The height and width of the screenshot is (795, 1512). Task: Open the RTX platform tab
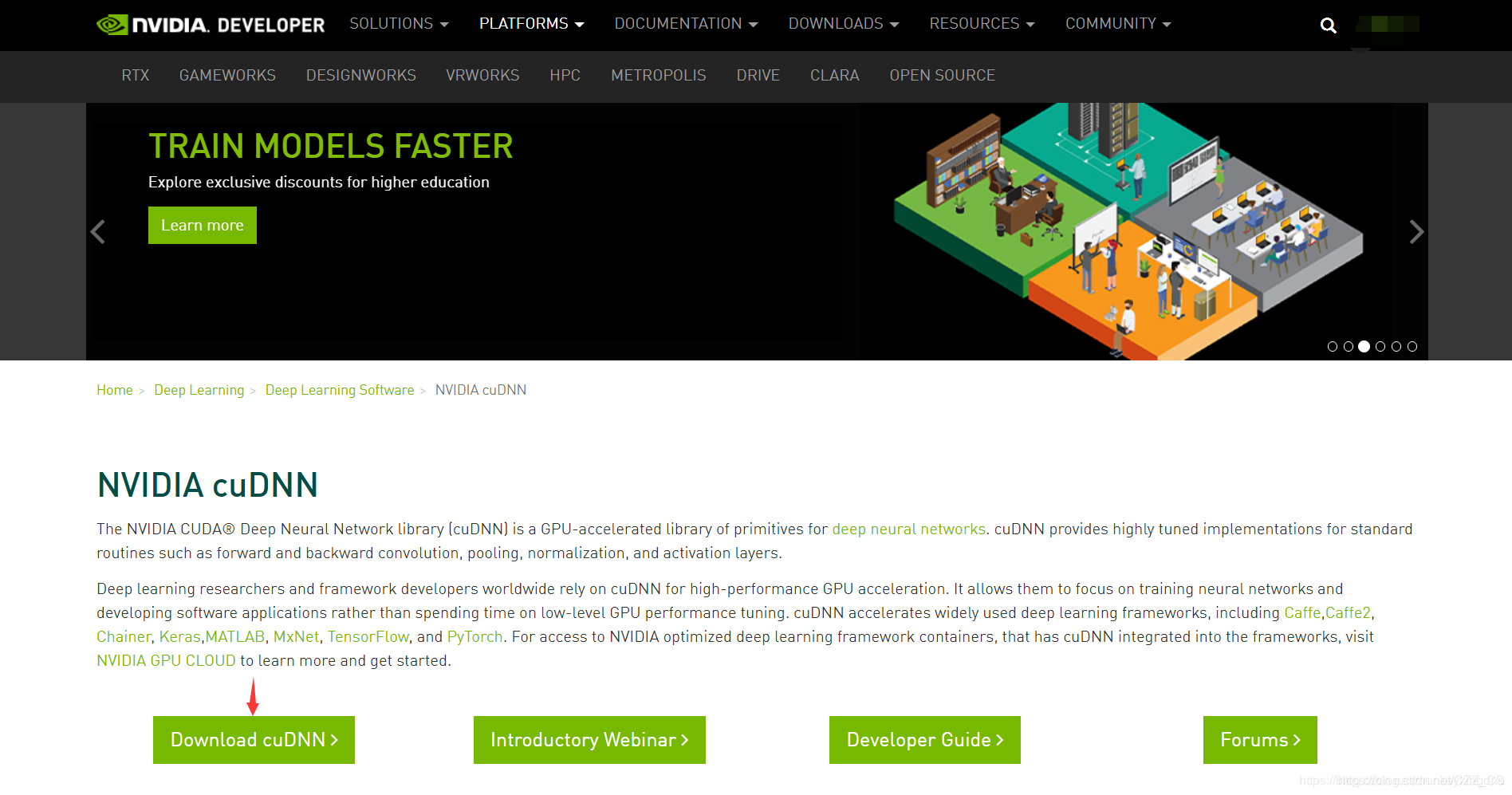tap(136, 75)
